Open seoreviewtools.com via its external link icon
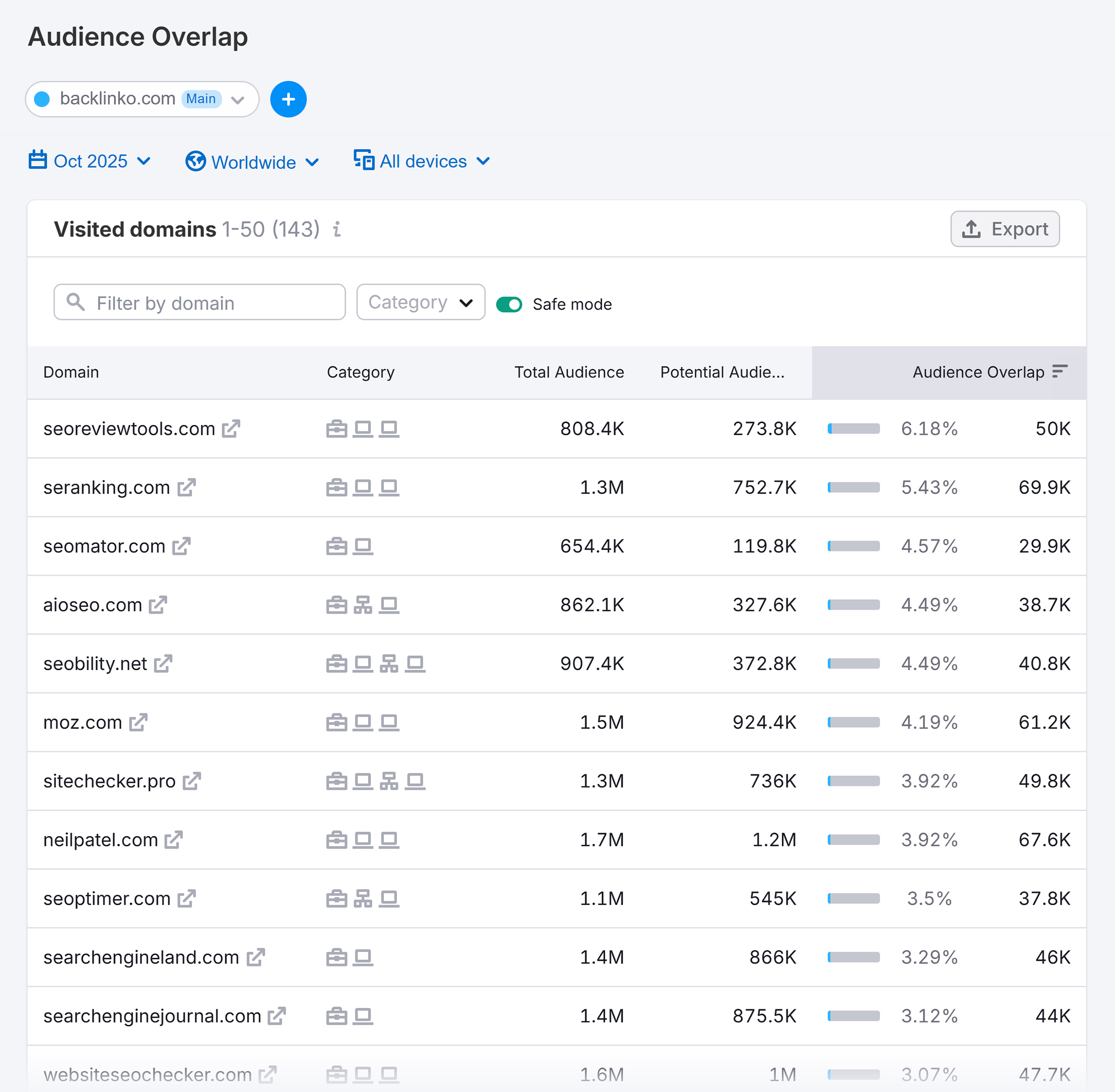 [x=232, y=429]
